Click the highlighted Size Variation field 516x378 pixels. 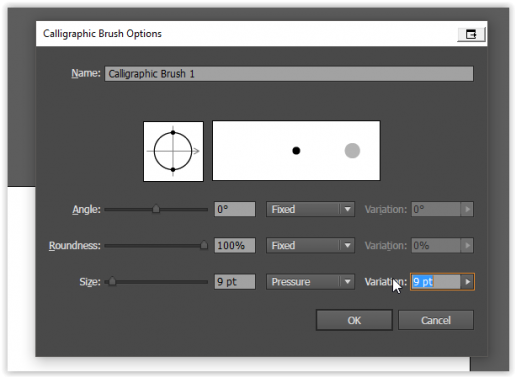[x=435, y=282]
